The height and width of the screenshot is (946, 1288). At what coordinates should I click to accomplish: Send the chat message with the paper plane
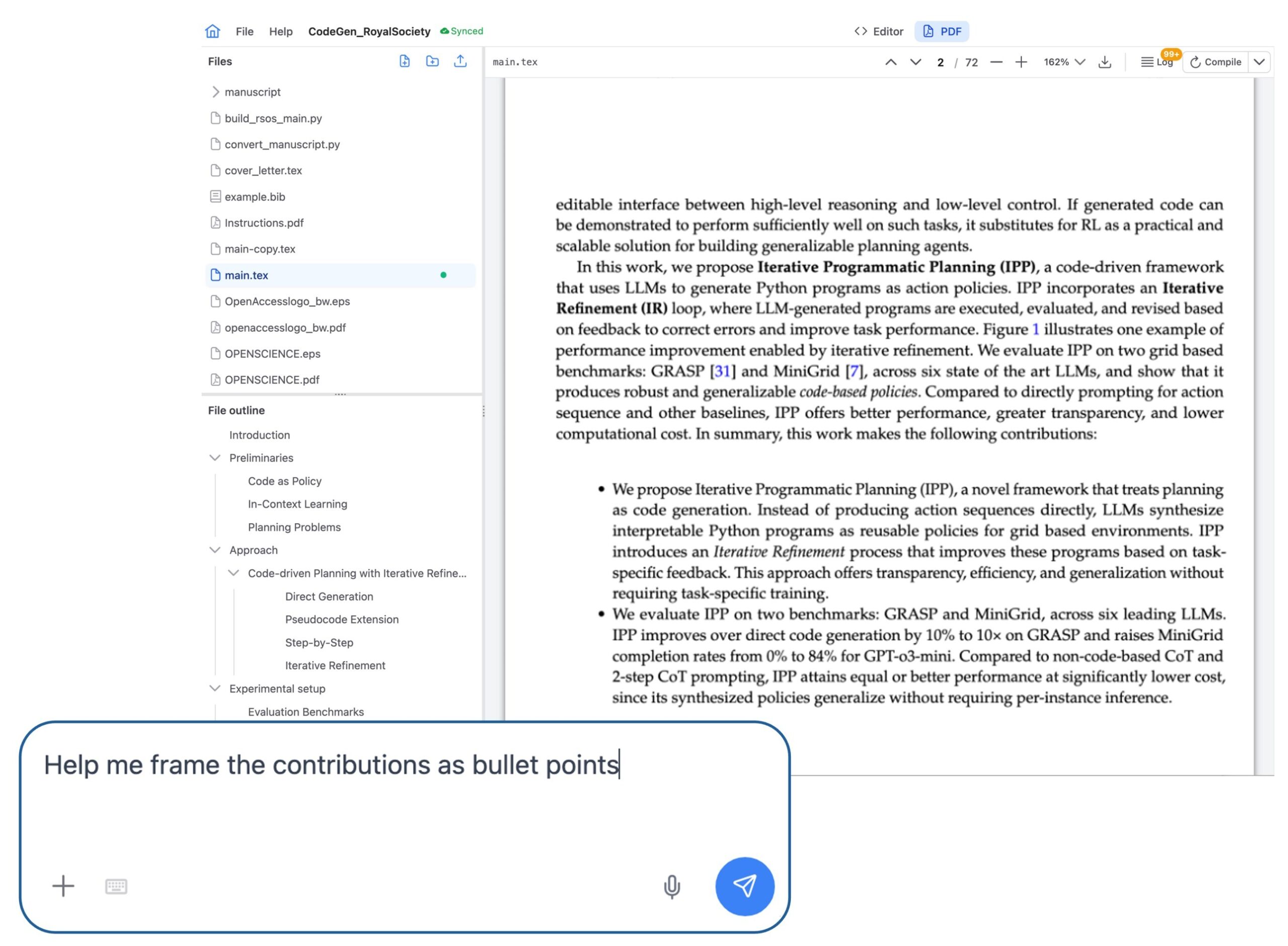point(745,886)
